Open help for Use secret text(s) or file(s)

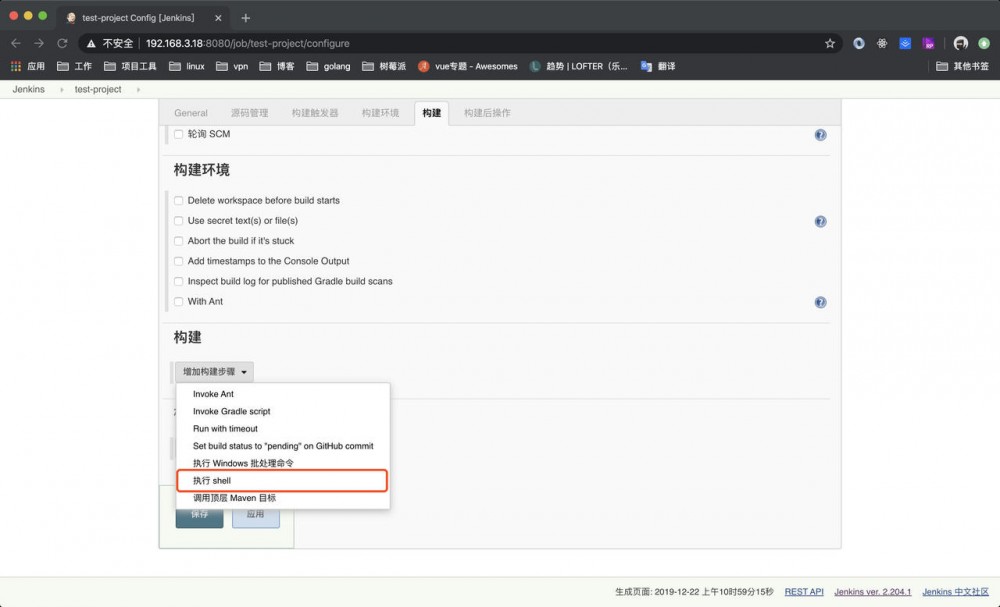point(820,220)
